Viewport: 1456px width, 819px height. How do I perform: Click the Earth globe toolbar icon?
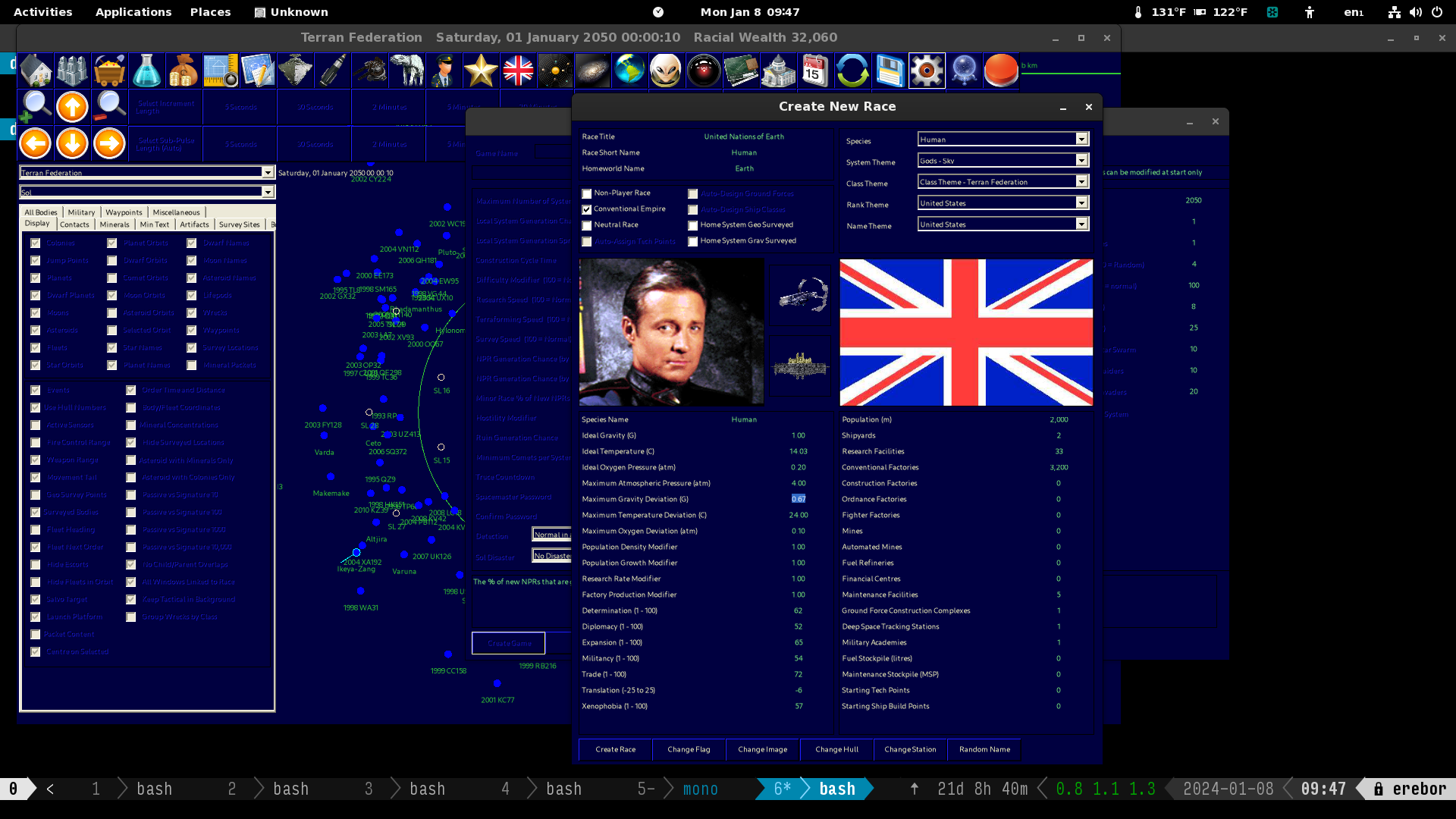630,71
